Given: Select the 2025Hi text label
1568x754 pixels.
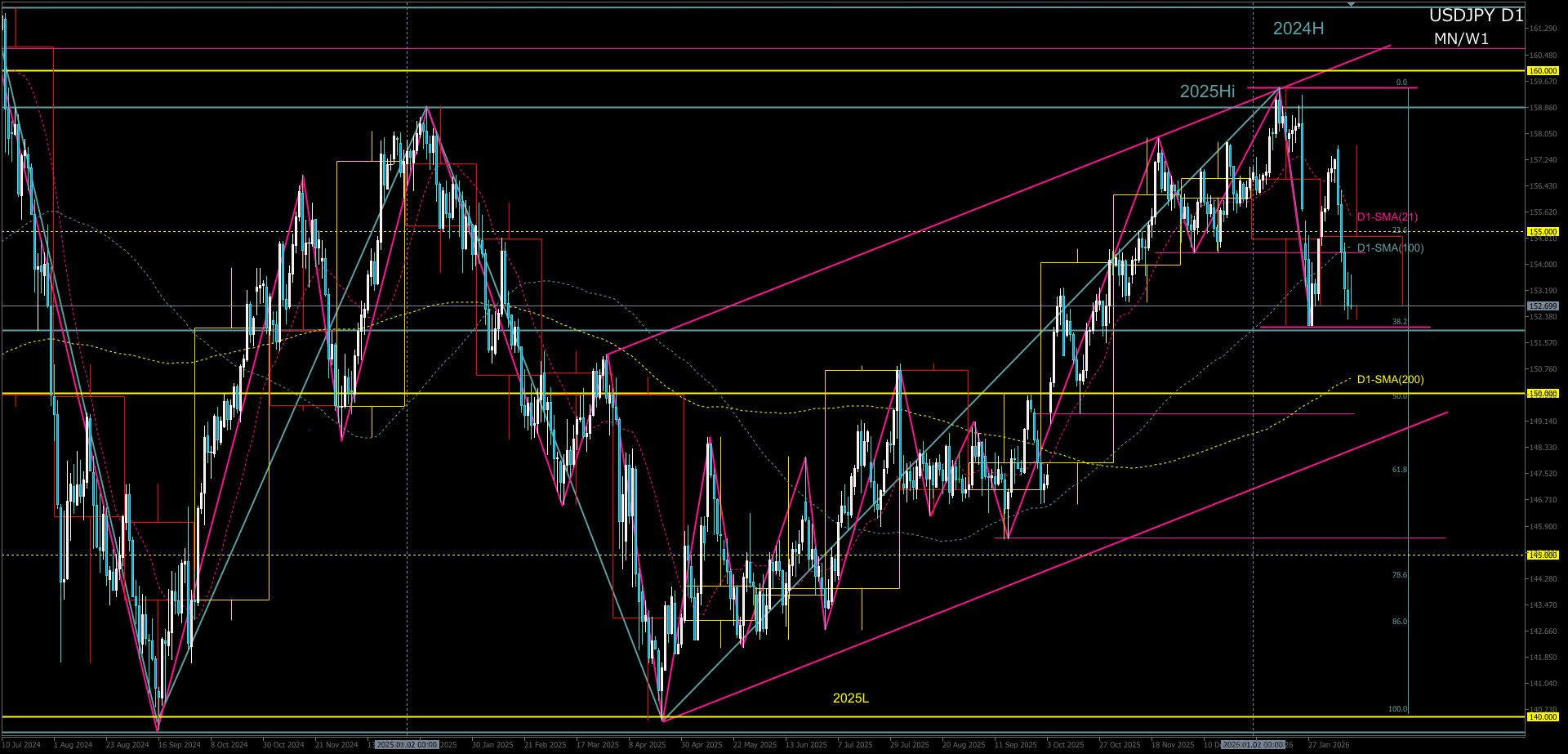Looking at the screenshot, I should tap(1207, 91).
